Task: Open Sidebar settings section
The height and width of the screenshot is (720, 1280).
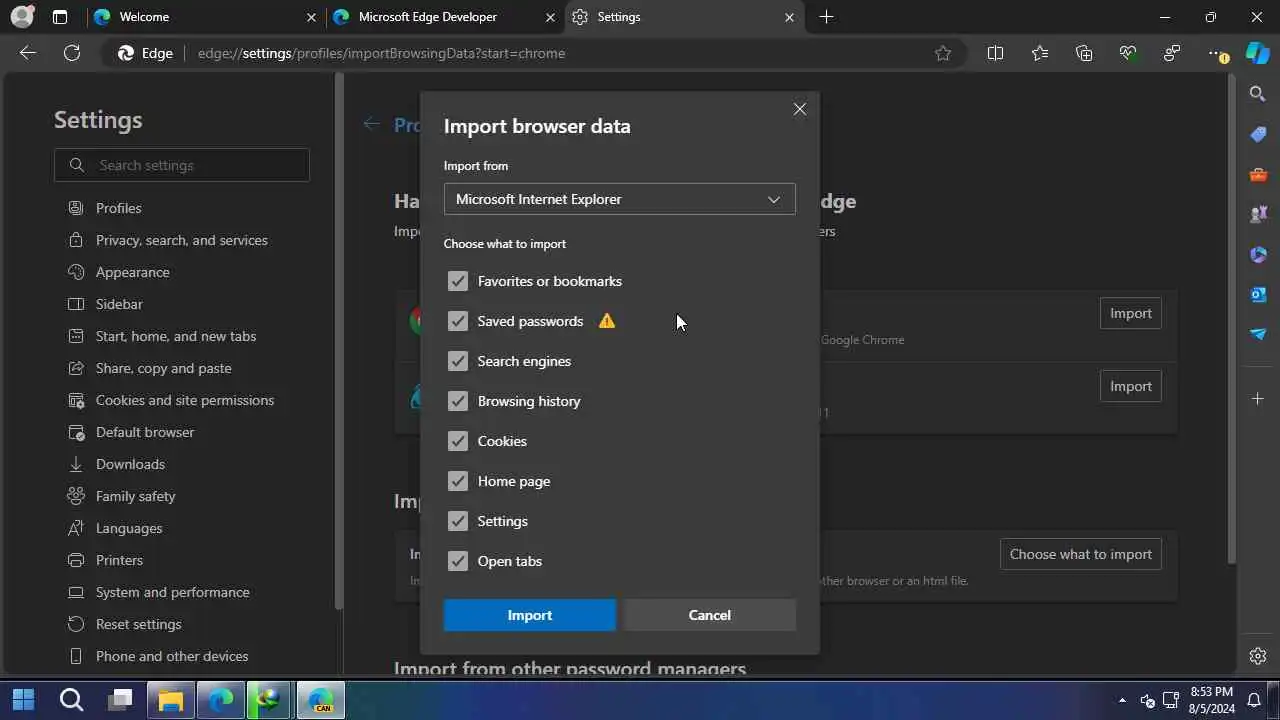Action: pos(119,304)
